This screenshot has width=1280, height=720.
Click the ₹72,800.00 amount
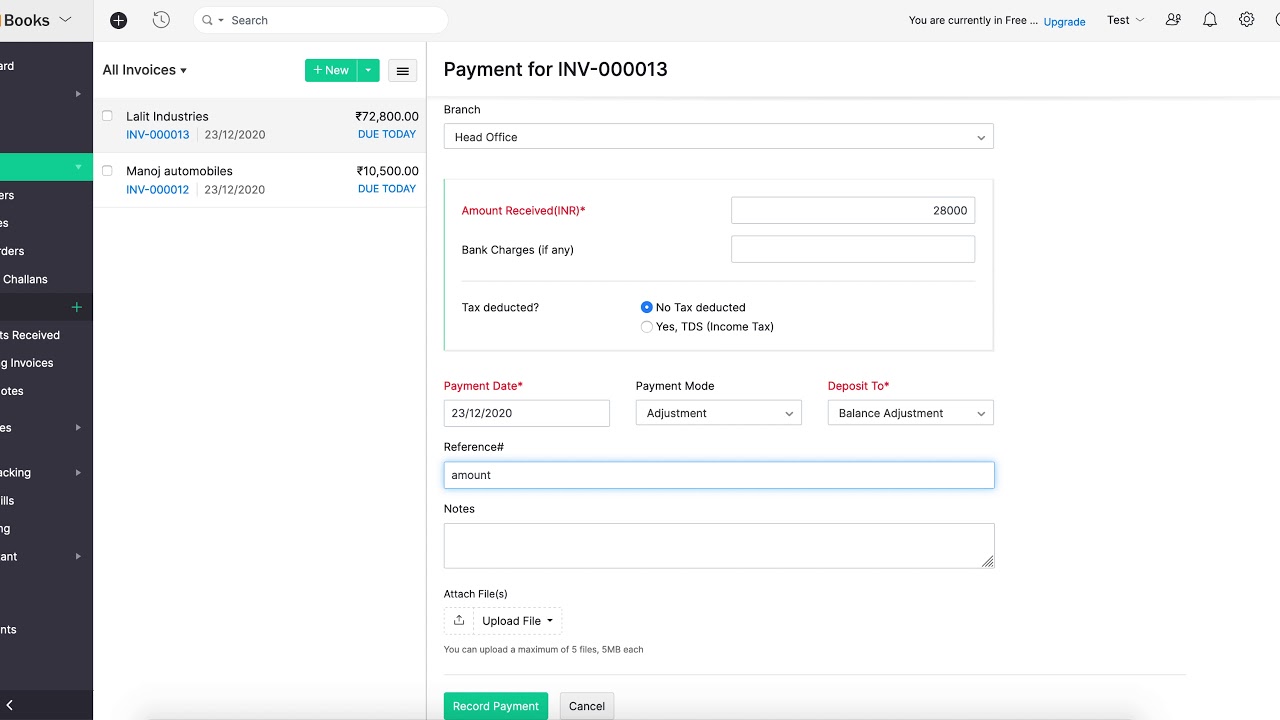387,116
